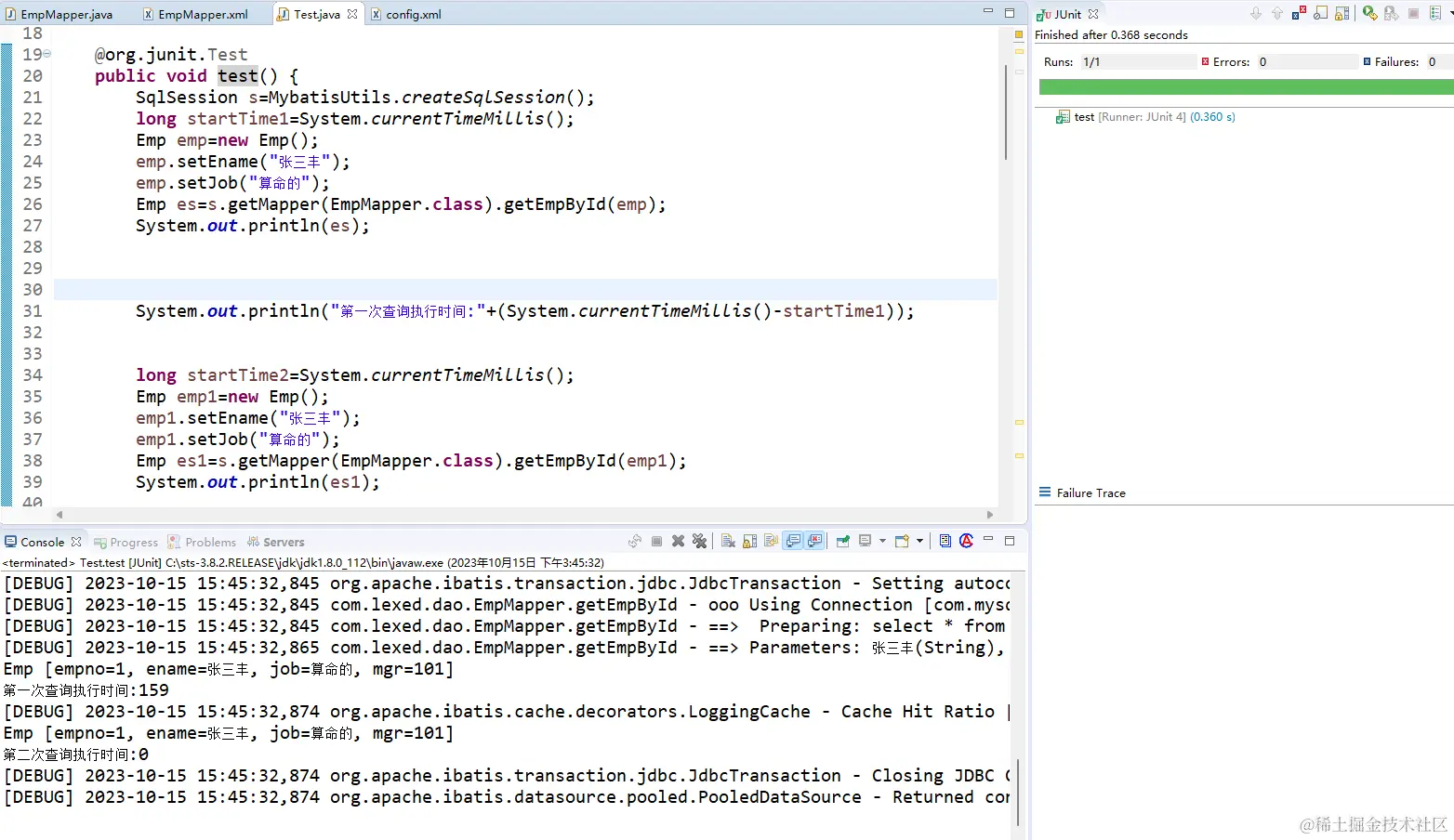Click the '第二次查询执行时间:0' console line

click(x=76, y=755)
